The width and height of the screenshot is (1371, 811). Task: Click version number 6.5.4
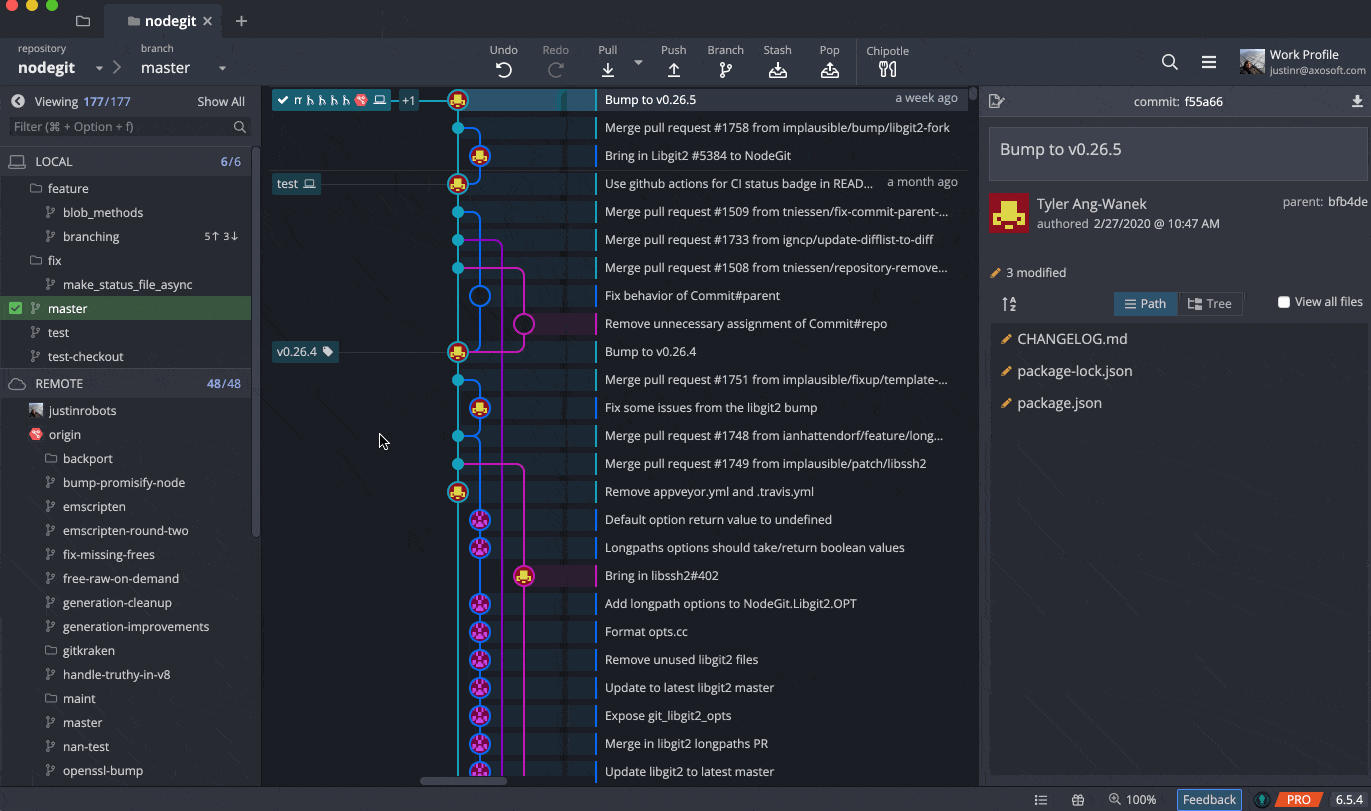click(1350, 800)
